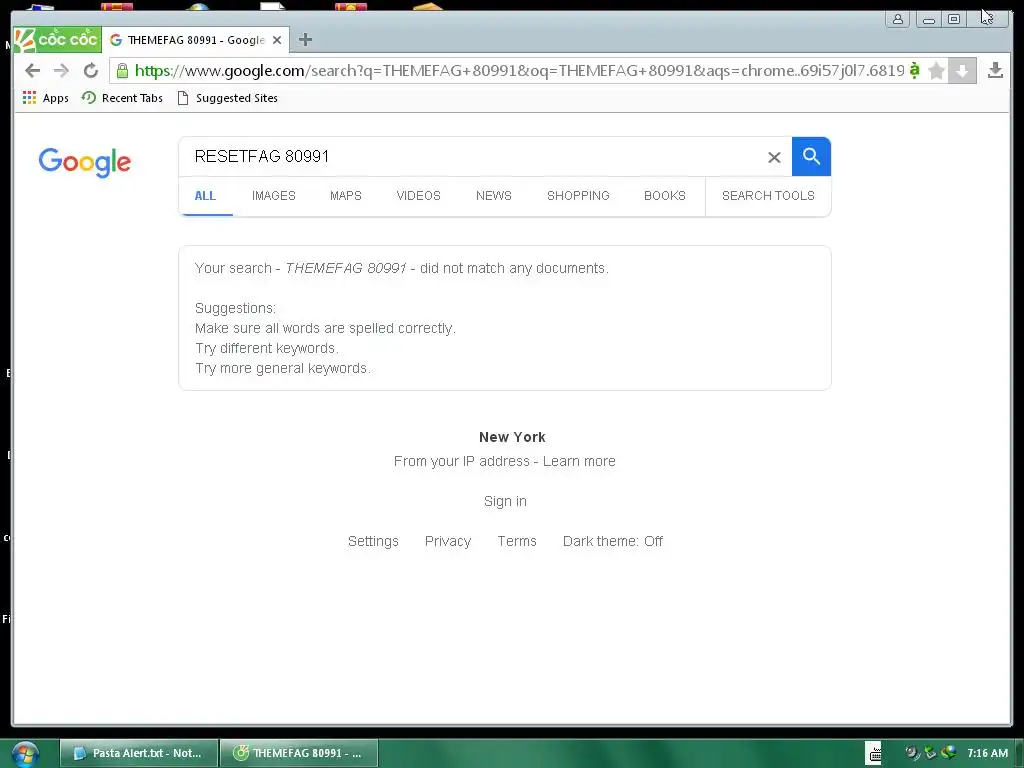
Task: Click the italic 'THEMEFAG 80991' query text
Action: click(345, 268)
